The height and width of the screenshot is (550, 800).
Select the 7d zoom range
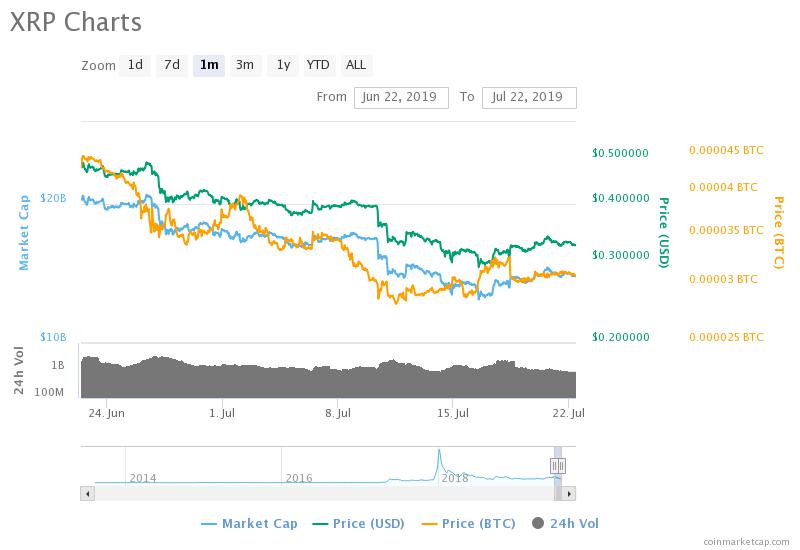click(172, 65)
